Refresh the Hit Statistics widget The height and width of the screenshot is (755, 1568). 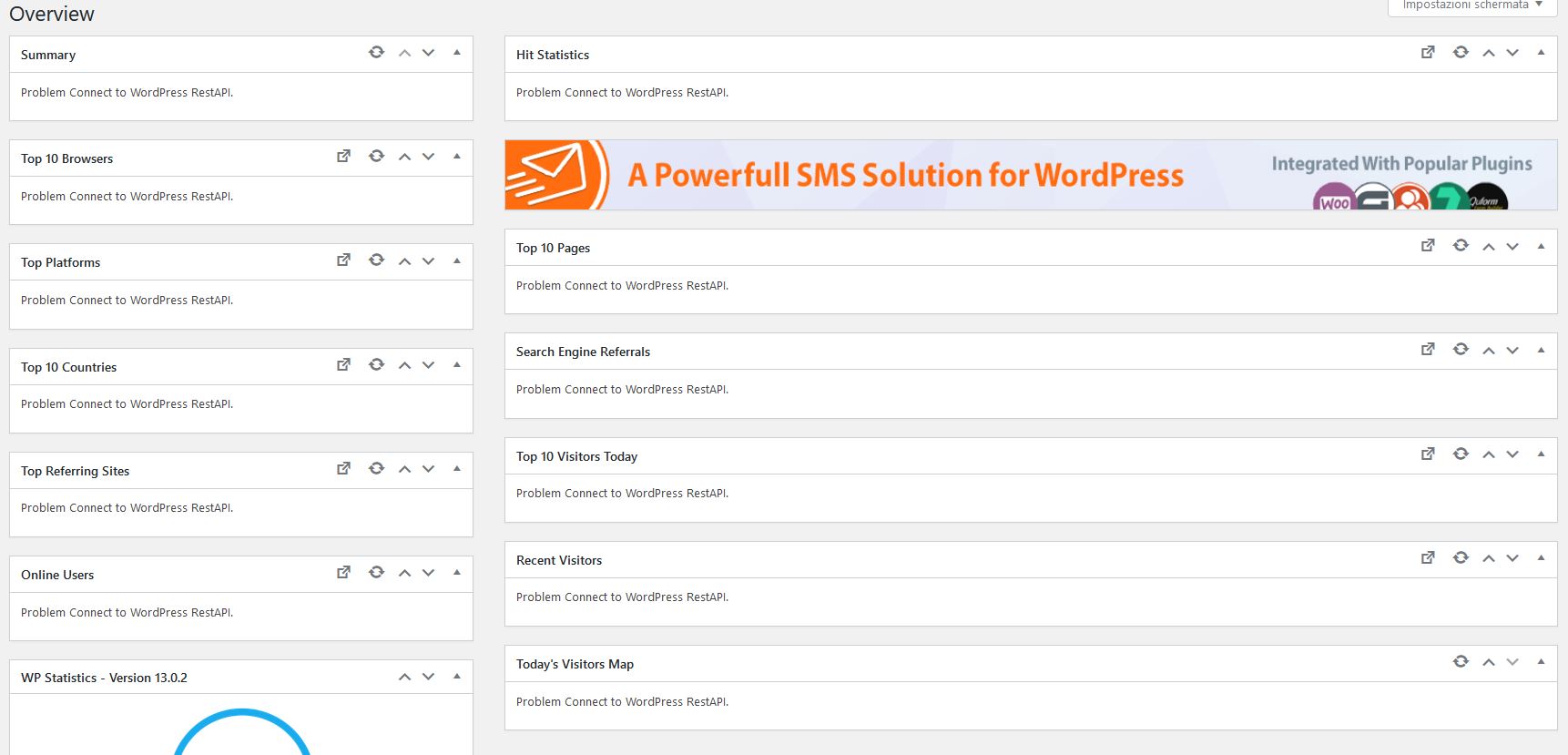point(1461,53)
